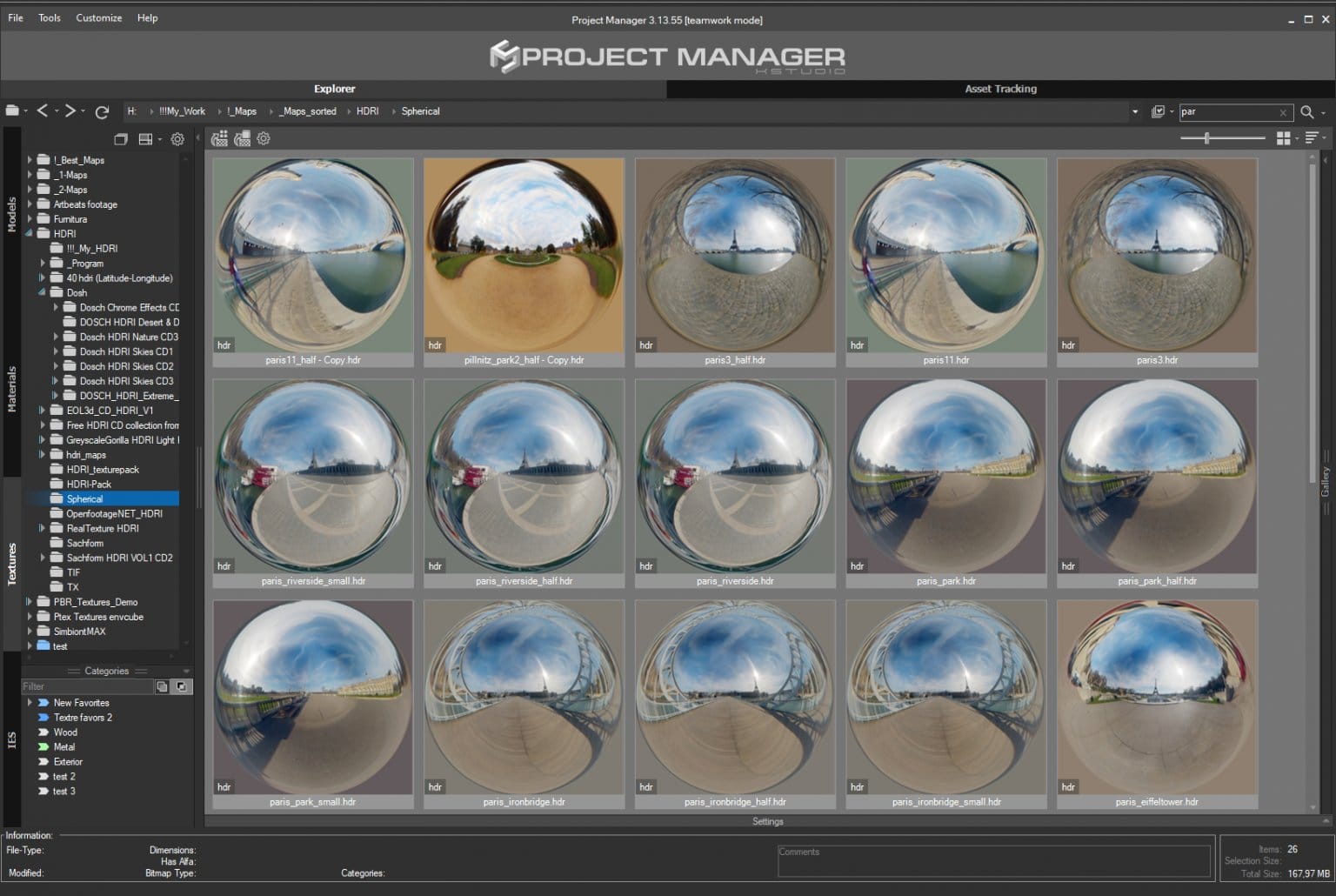The width and height of the screenshot is (1336, 896).
Task: Collapse the folder tree panel with the arrow
Action: pyautogui.click(x=198, y=138)
